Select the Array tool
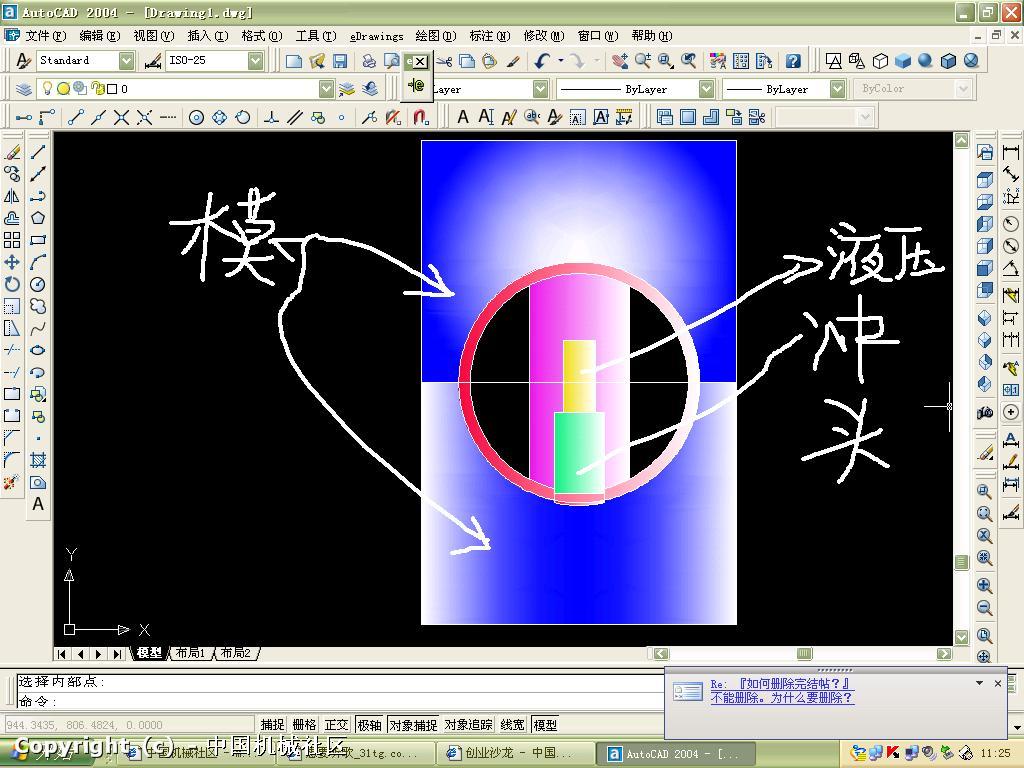The height and width of the screenshot is (768, 1024). pos(12,240)
